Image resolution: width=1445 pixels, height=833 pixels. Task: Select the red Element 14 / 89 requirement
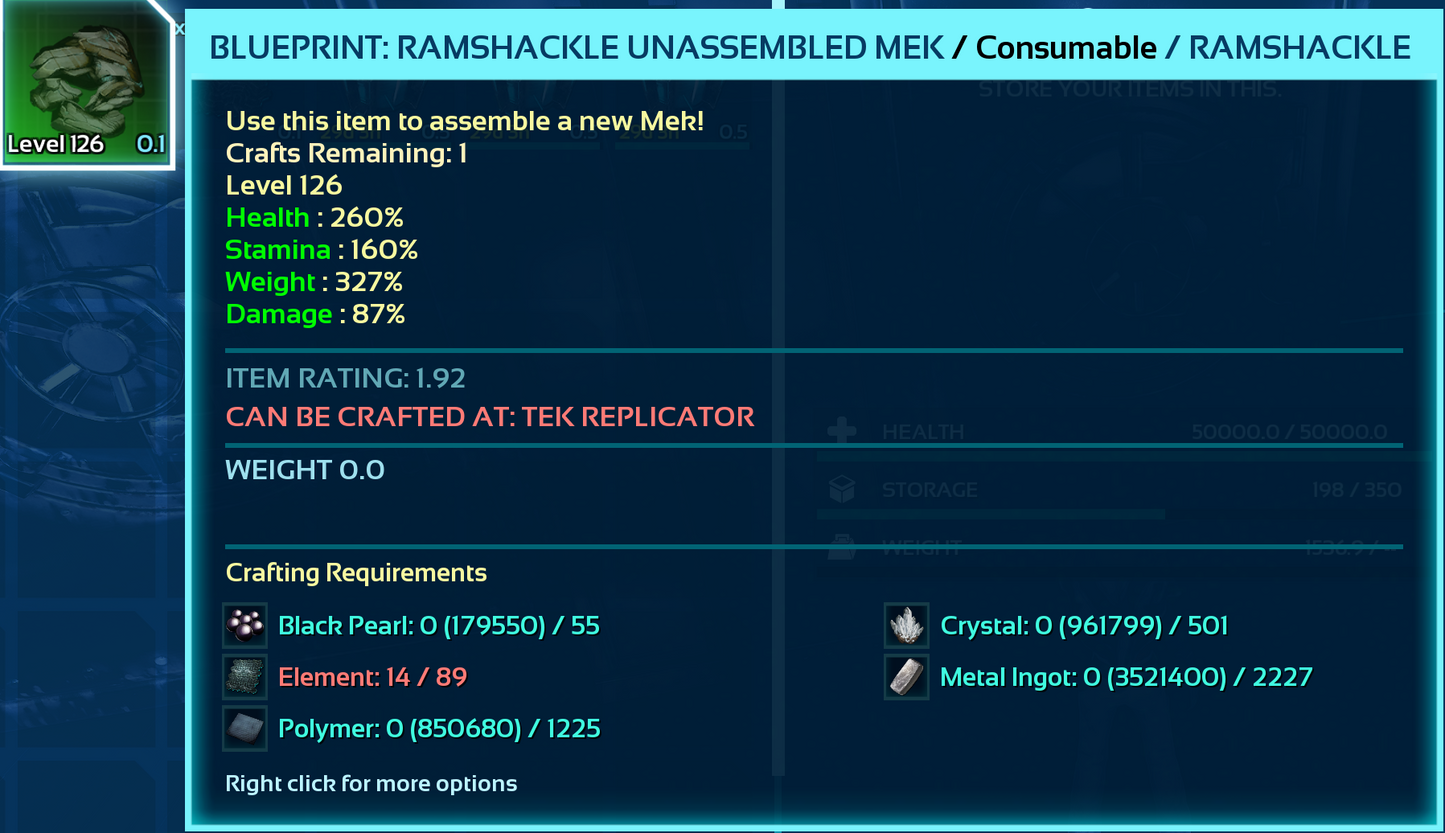pos(373,677)
